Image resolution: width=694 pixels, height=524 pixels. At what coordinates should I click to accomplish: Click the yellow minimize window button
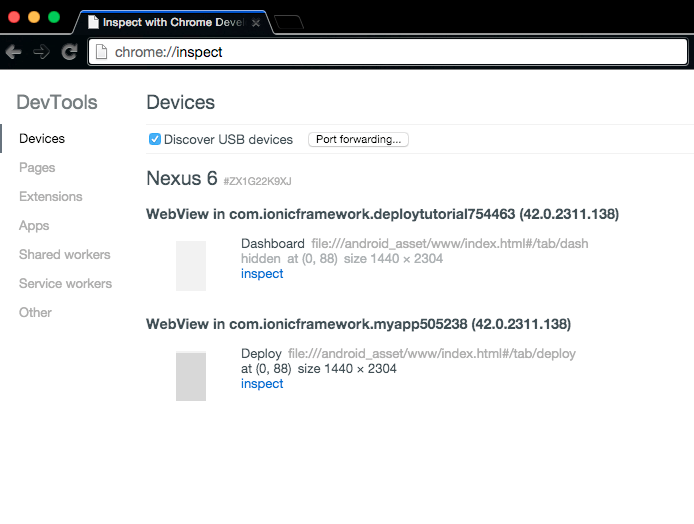pyautogui.click(x=34, y=17)
